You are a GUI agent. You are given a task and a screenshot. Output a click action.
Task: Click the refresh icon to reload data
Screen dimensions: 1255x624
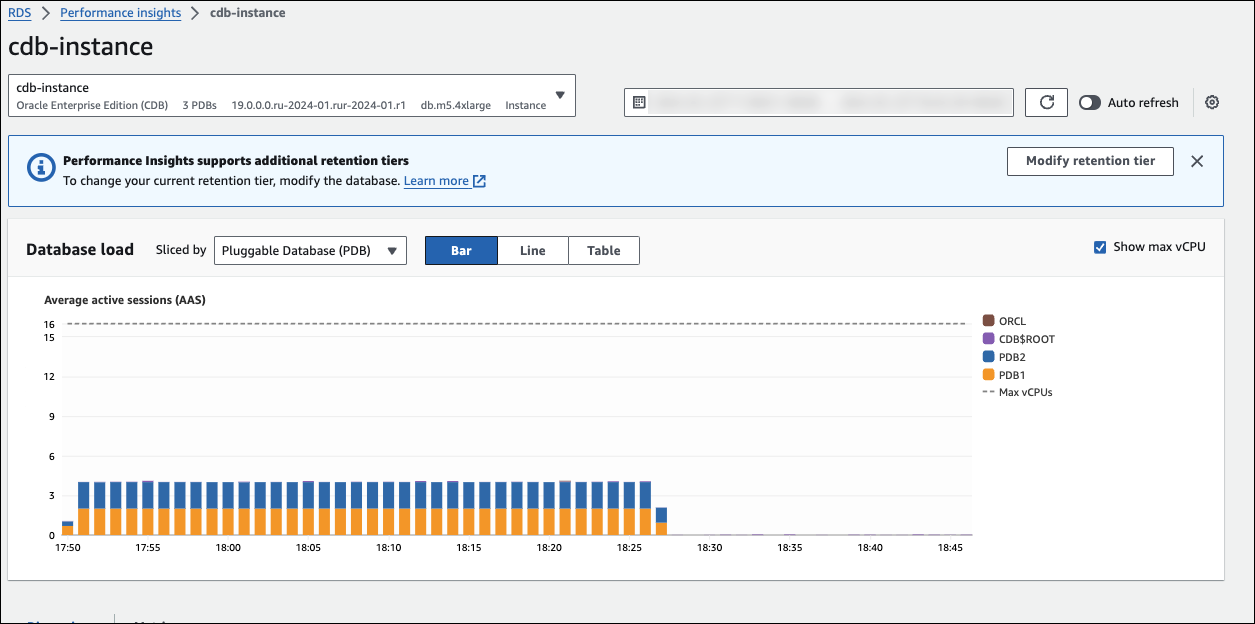[x=1046, y=101]
